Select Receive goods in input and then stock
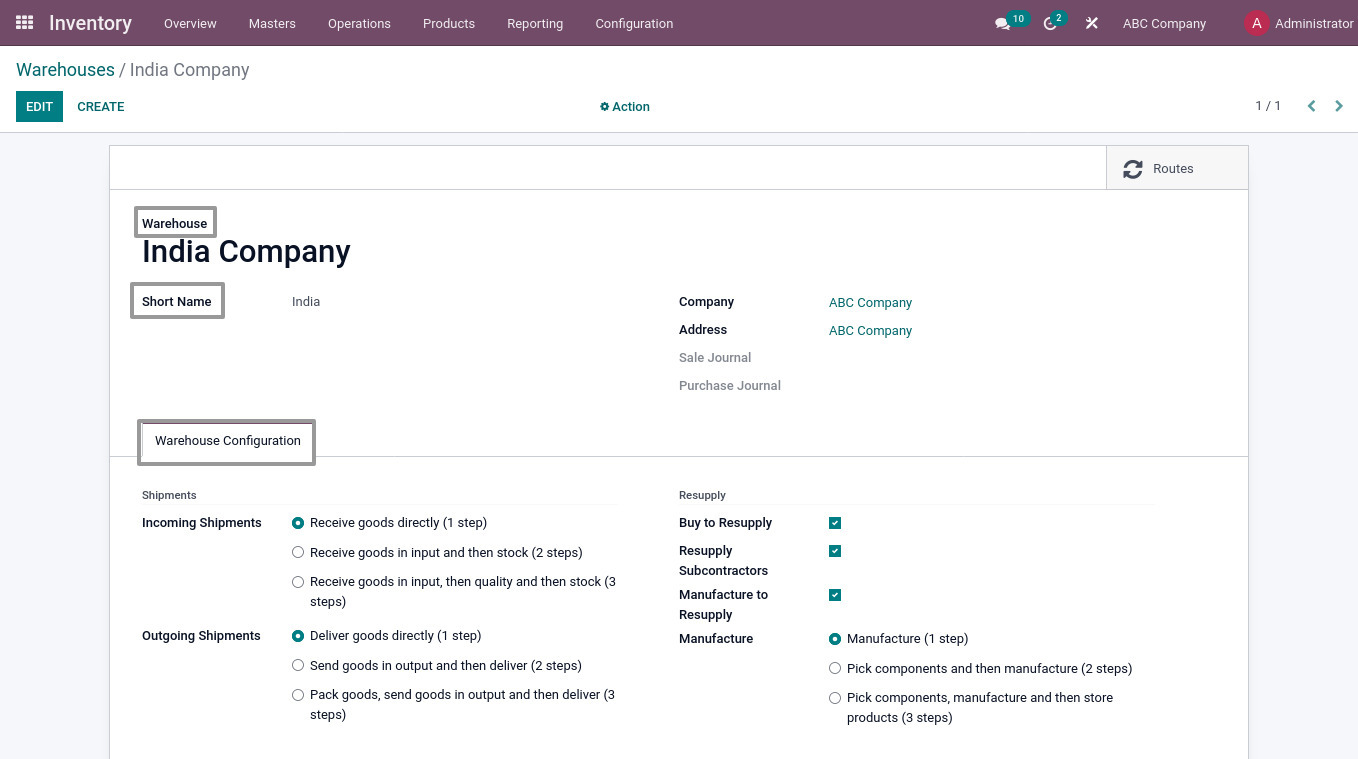This screenshot has height=759, width=1358. tap(298, 551)
